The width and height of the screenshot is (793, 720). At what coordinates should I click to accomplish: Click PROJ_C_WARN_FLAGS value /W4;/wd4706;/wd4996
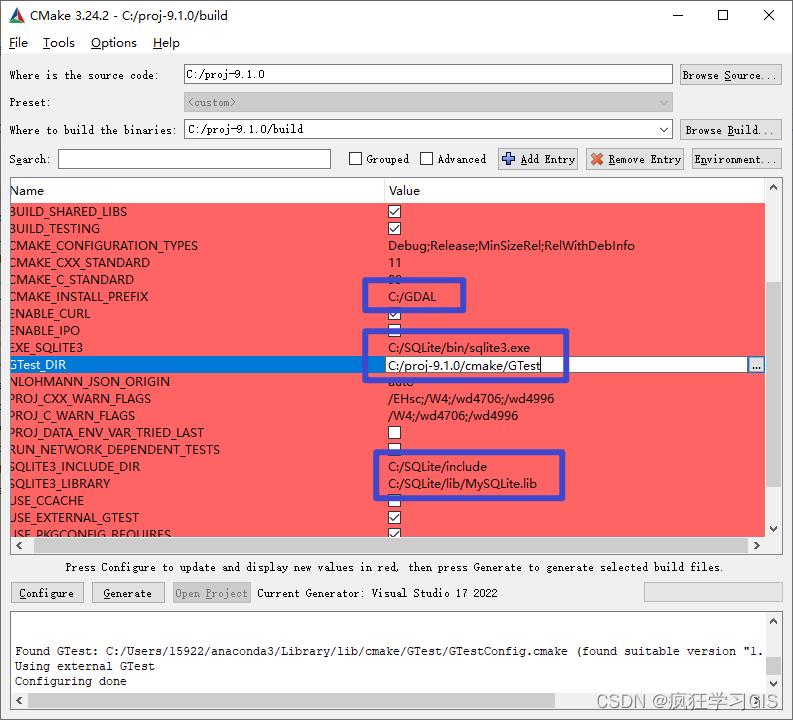(453, 416)
